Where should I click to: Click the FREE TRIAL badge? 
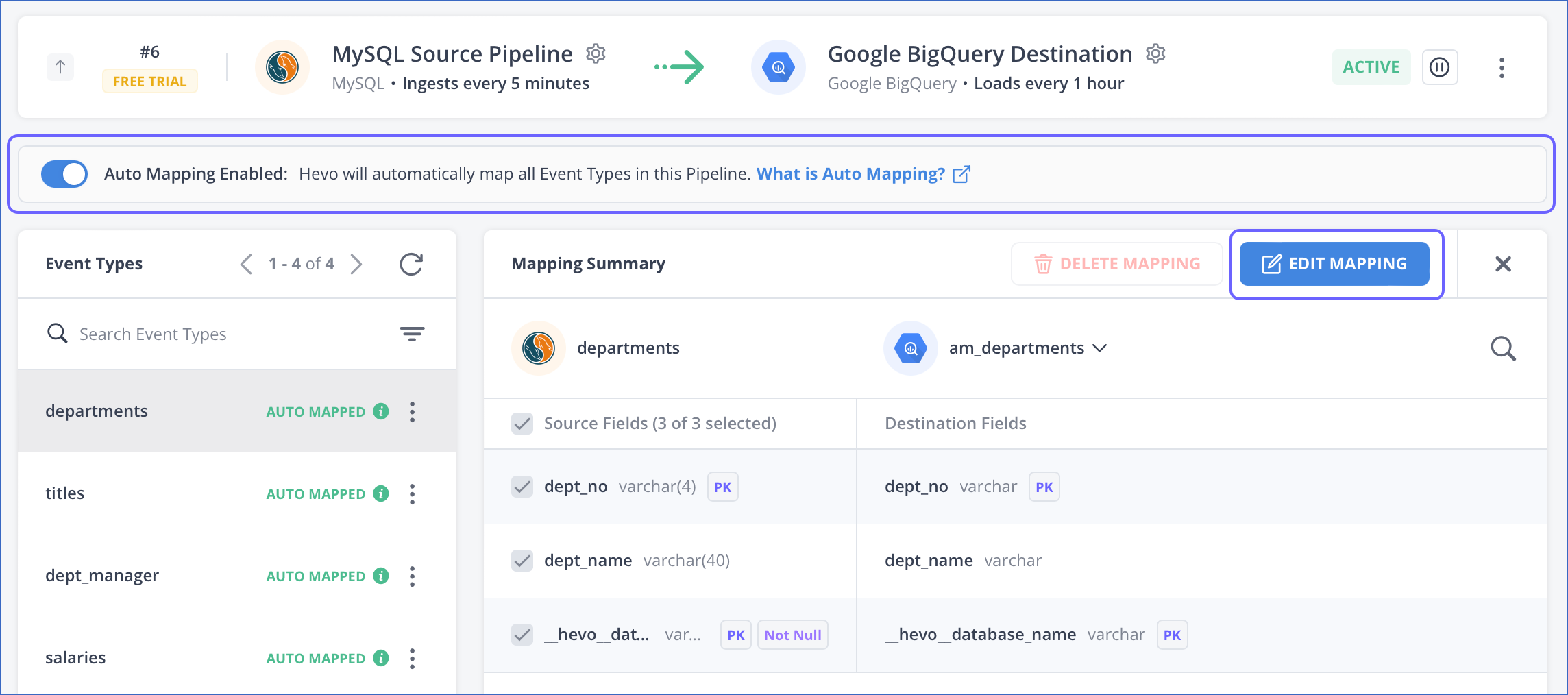[x=150, y=82]
